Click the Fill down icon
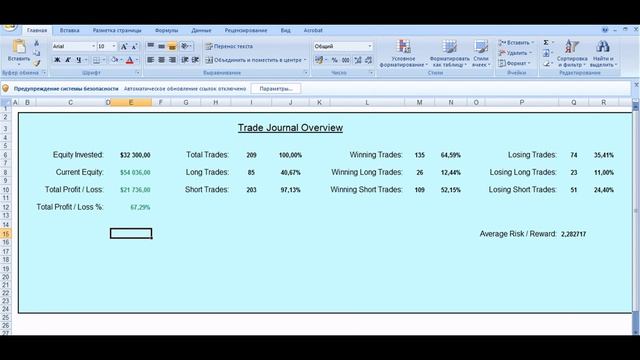This screenshot has height=360, width=640. (546, 53)
